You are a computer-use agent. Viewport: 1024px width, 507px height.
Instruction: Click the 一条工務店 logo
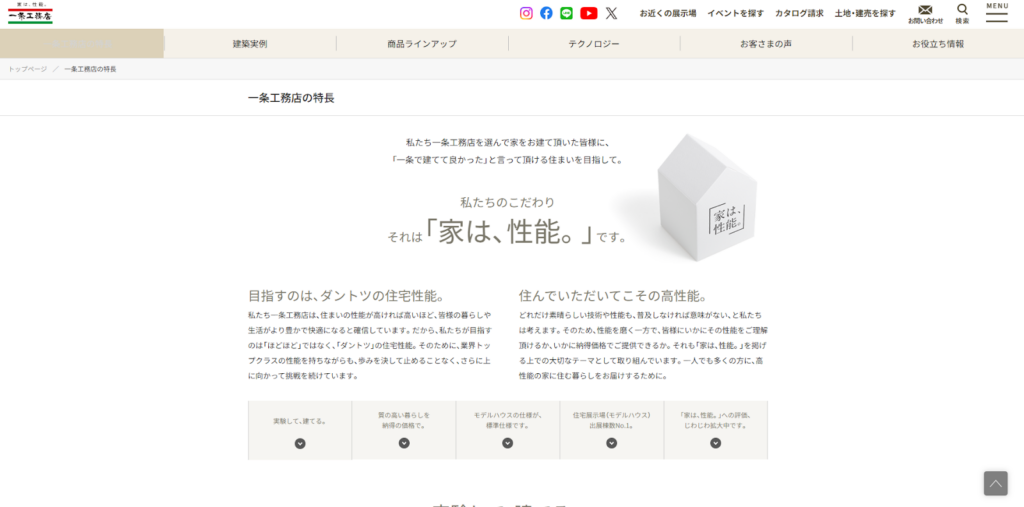tap(30, 14)
